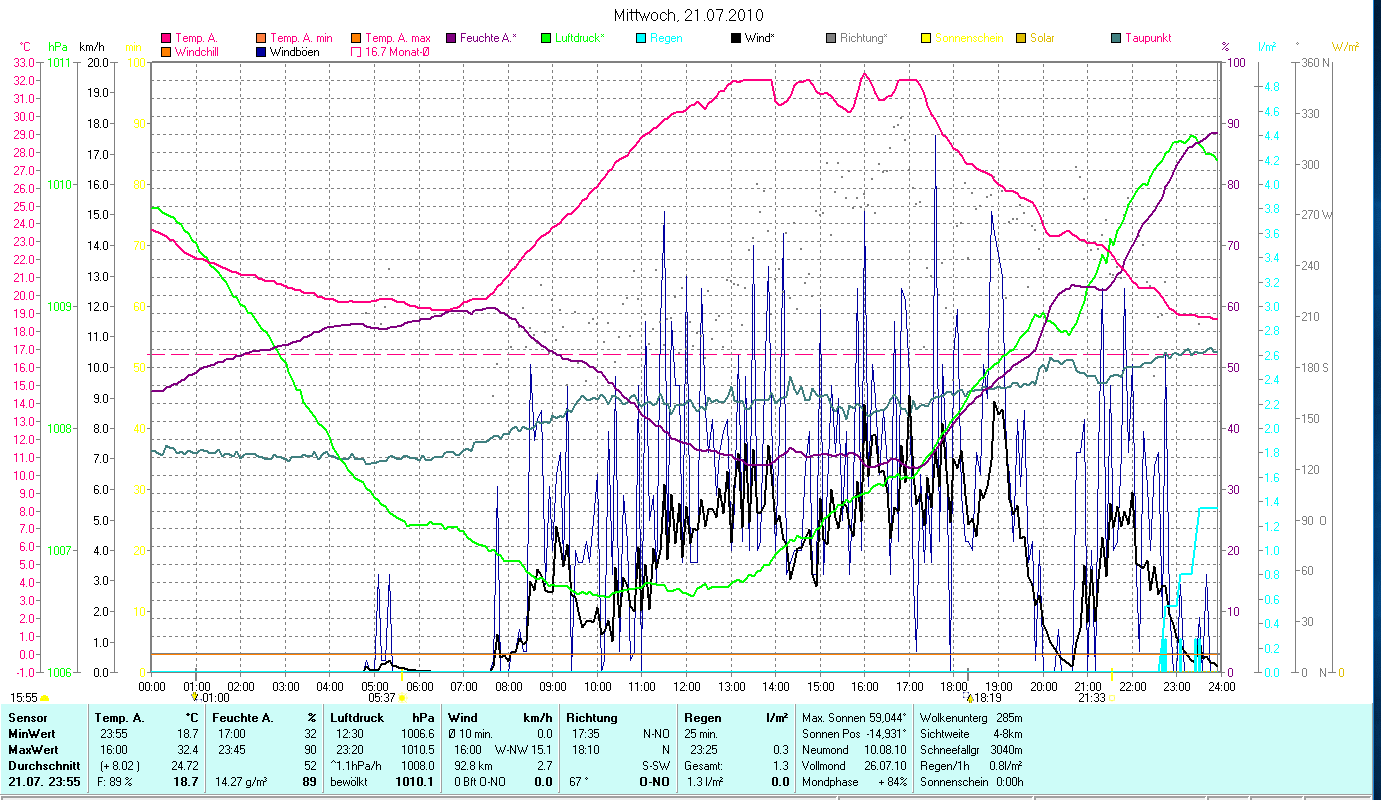Click the dark blue Windböen legend square
Viewport: 1381px width, 800px height.
point(262,51)
